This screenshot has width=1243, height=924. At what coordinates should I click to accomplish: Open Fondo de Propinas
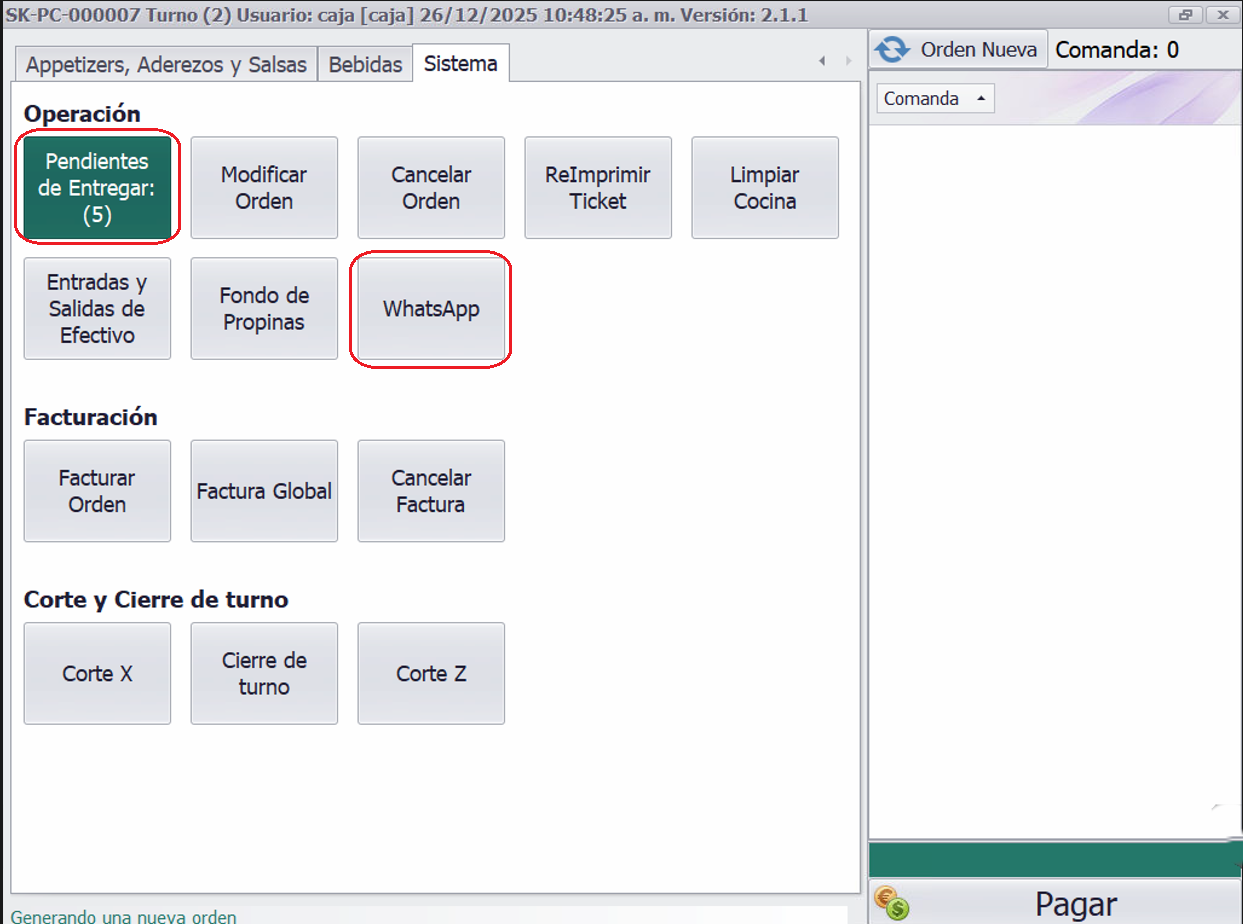click(x=264, y=309)
